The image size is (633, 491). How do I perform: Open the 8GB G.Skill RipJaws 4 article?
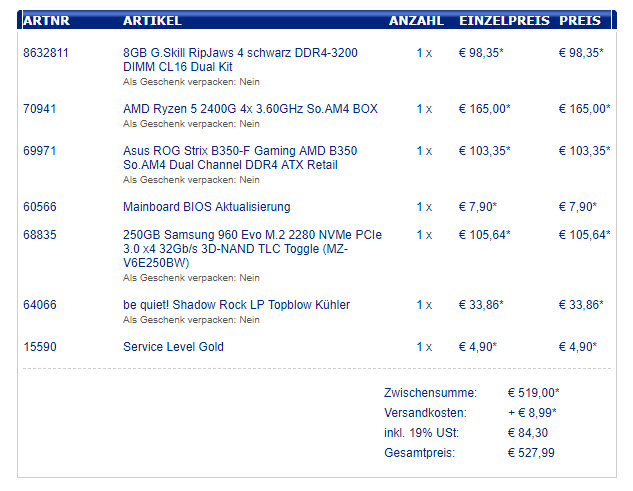point(240,60)
